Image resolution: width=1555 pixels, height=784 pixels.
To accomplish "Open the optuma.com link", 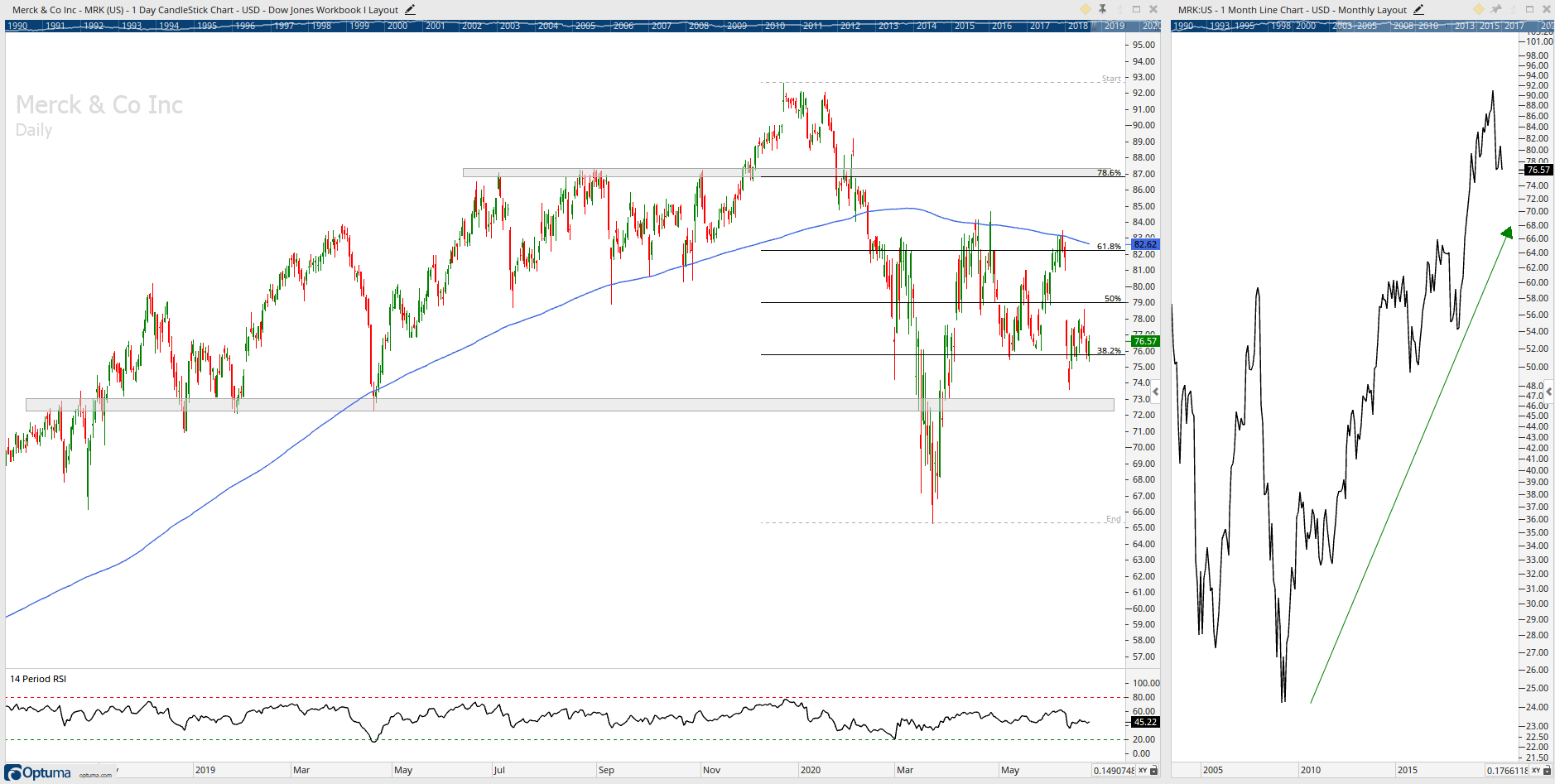I will pyautogui.click(x=95, y=775).
